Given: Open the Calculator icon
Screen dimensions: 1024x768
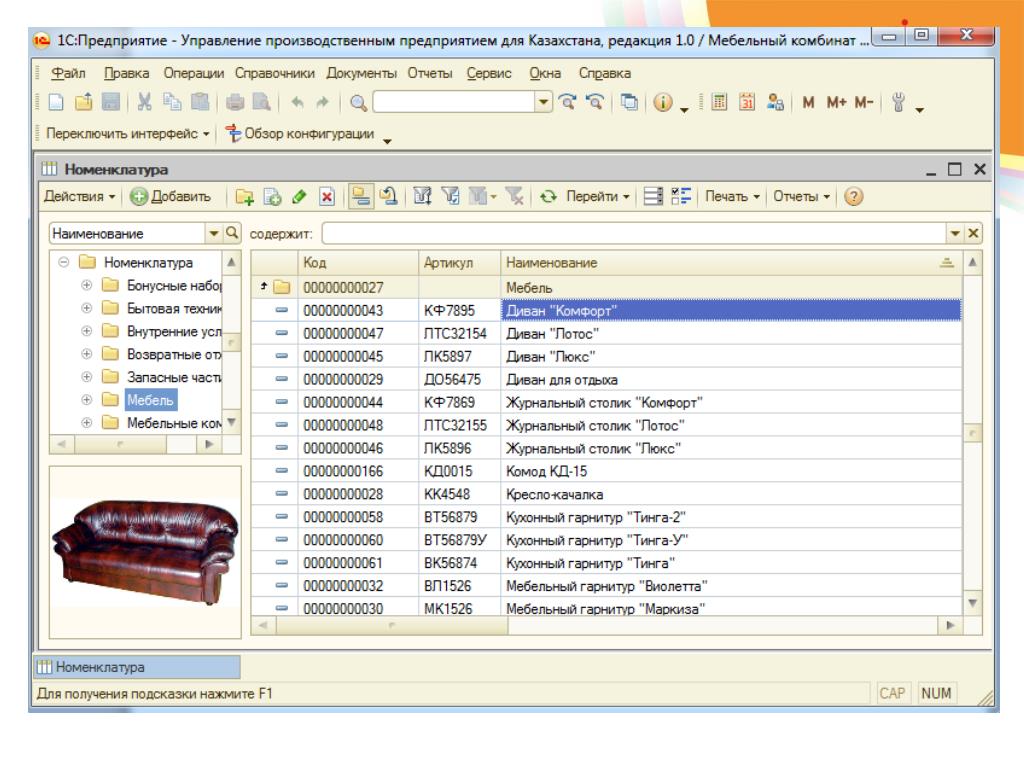Looking at the screenshot, I should click(x=719, y=102).
